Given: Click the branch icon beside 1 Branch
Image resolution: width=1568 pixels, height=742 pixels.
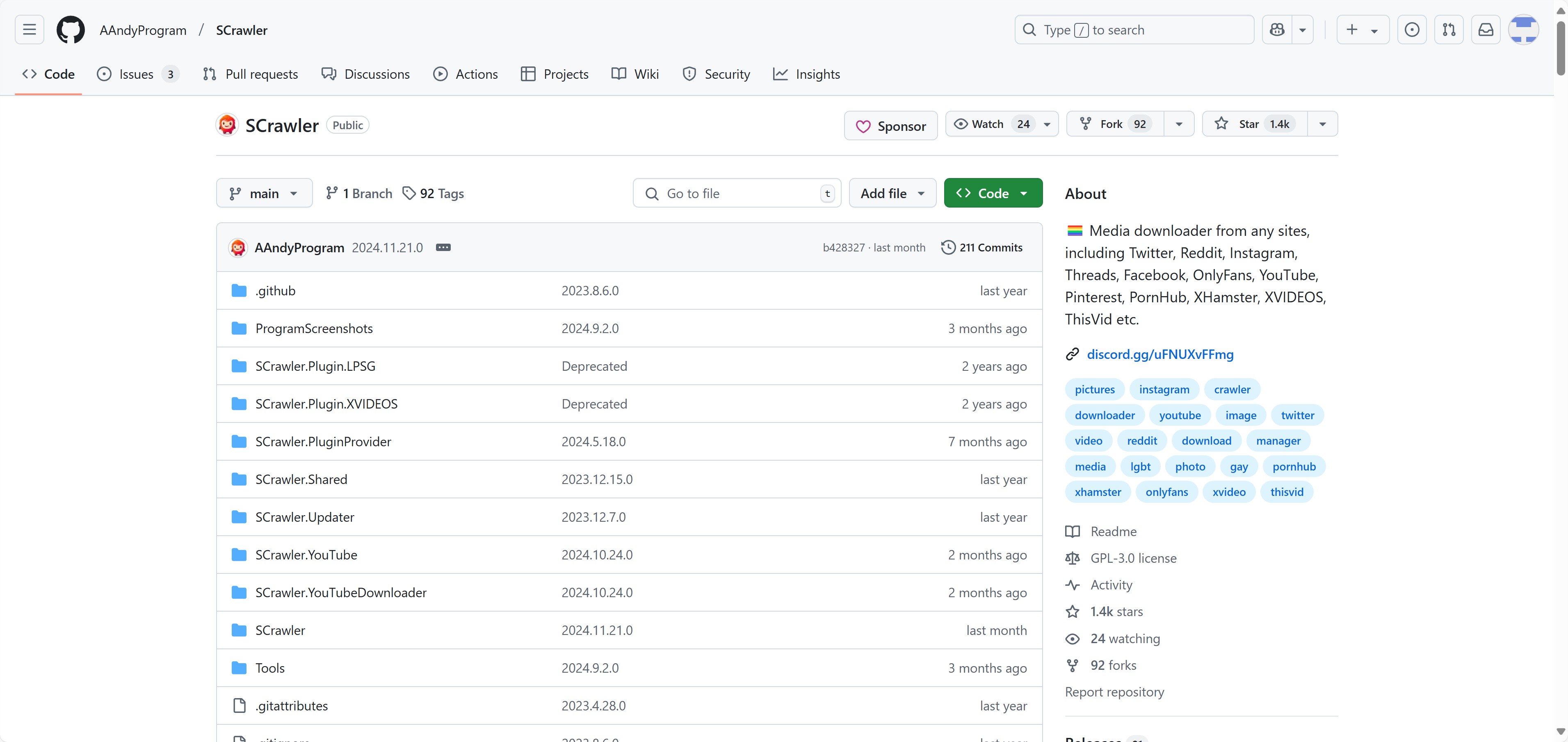Looking at the screenshot, I should 332,194.
